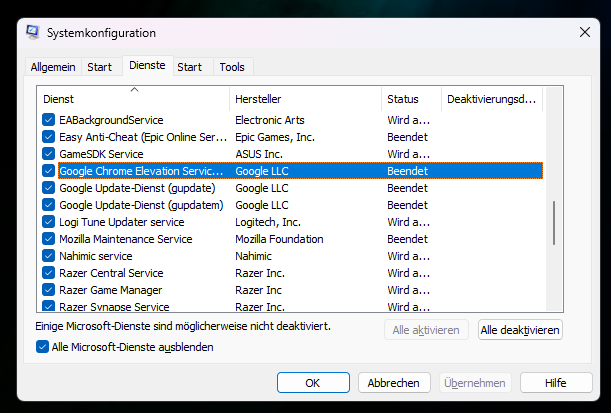Confirm with the OK button
The image size is (611, 413).
tap(313, 383)
